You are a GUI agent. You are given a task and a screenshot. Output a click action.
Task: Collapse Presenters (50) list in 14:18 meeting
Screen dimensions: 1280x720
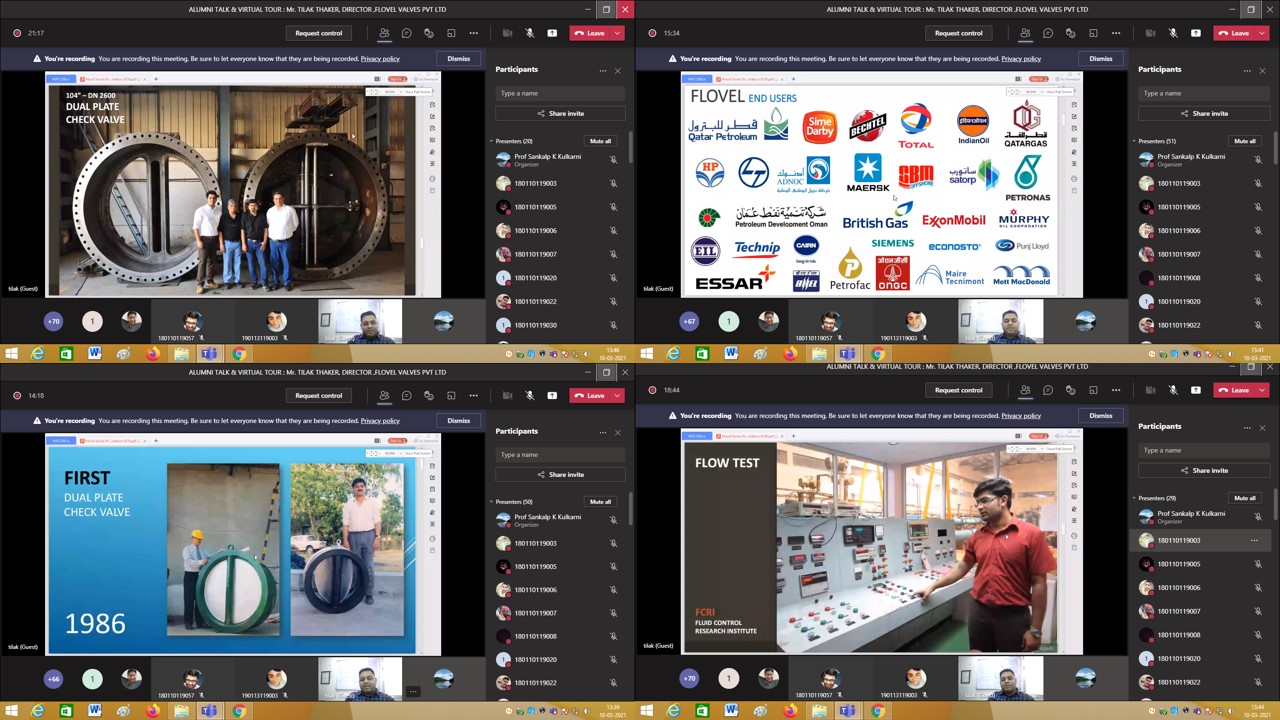(x=491, y=502)
